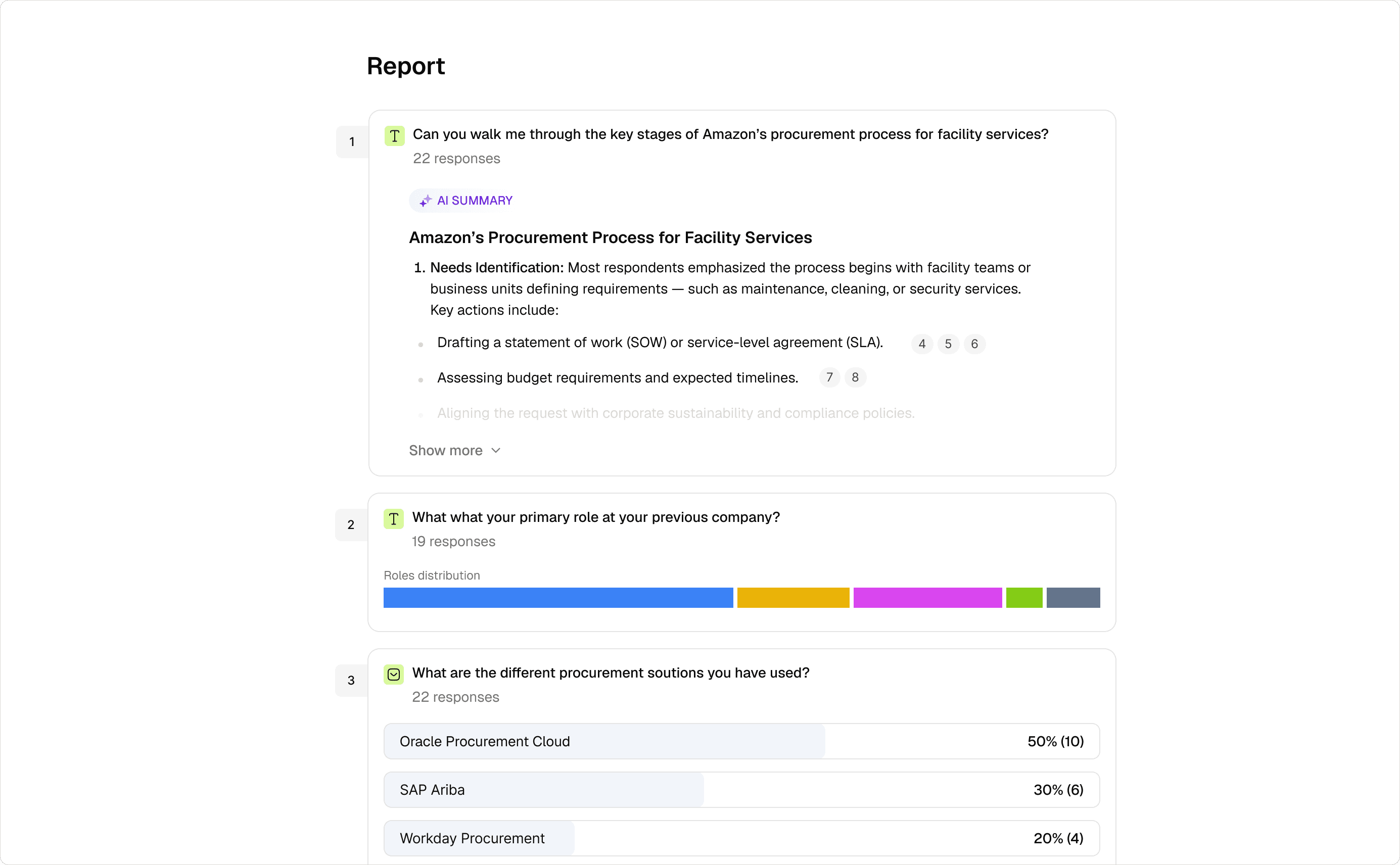The width and height of the screenshot is (1400, 865).
Task: Click '19 responses' under question 2
Action: (453, 542)
